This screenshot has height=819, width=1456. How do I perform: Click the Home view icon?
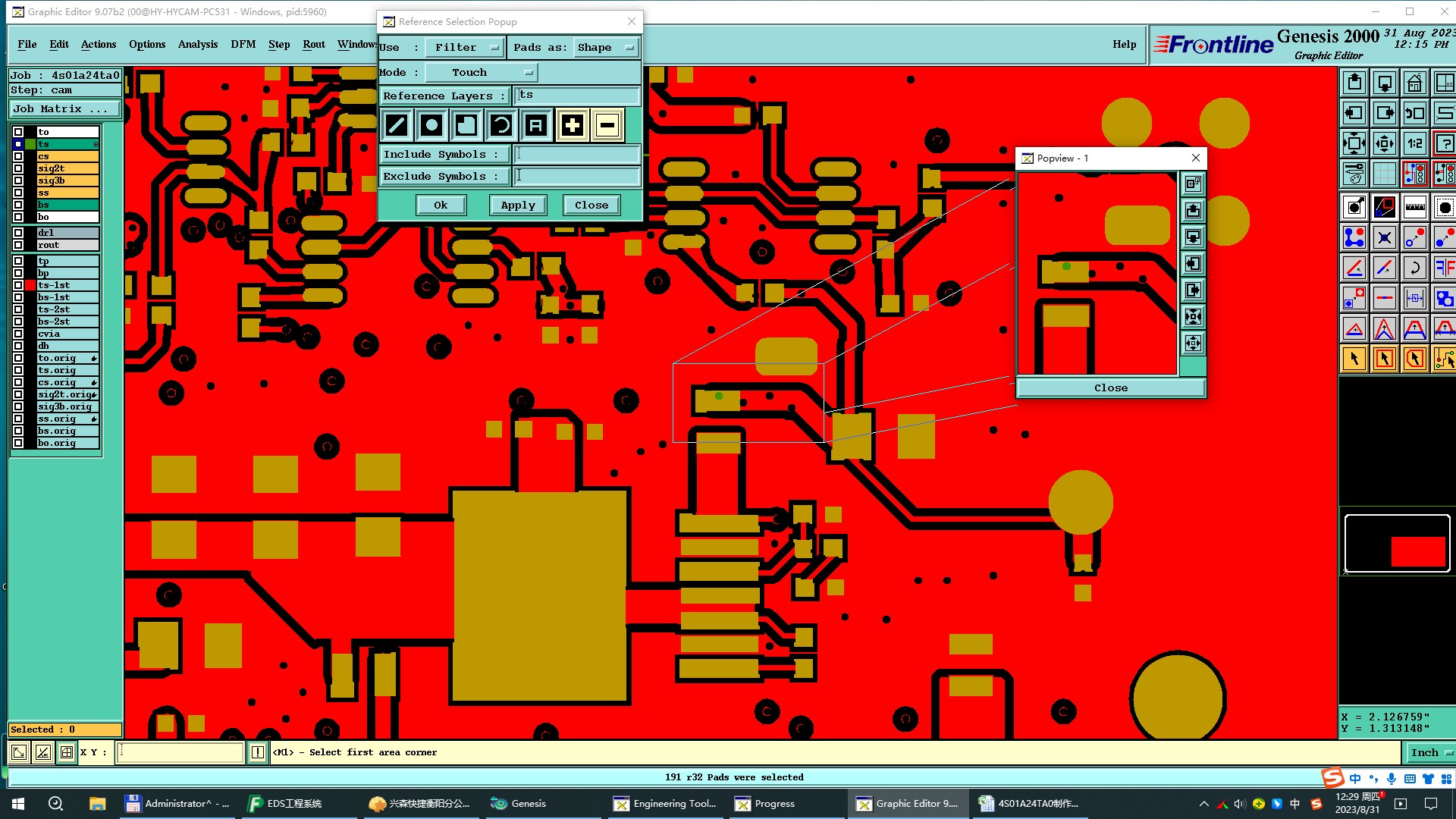click(x=1414, y=83)
